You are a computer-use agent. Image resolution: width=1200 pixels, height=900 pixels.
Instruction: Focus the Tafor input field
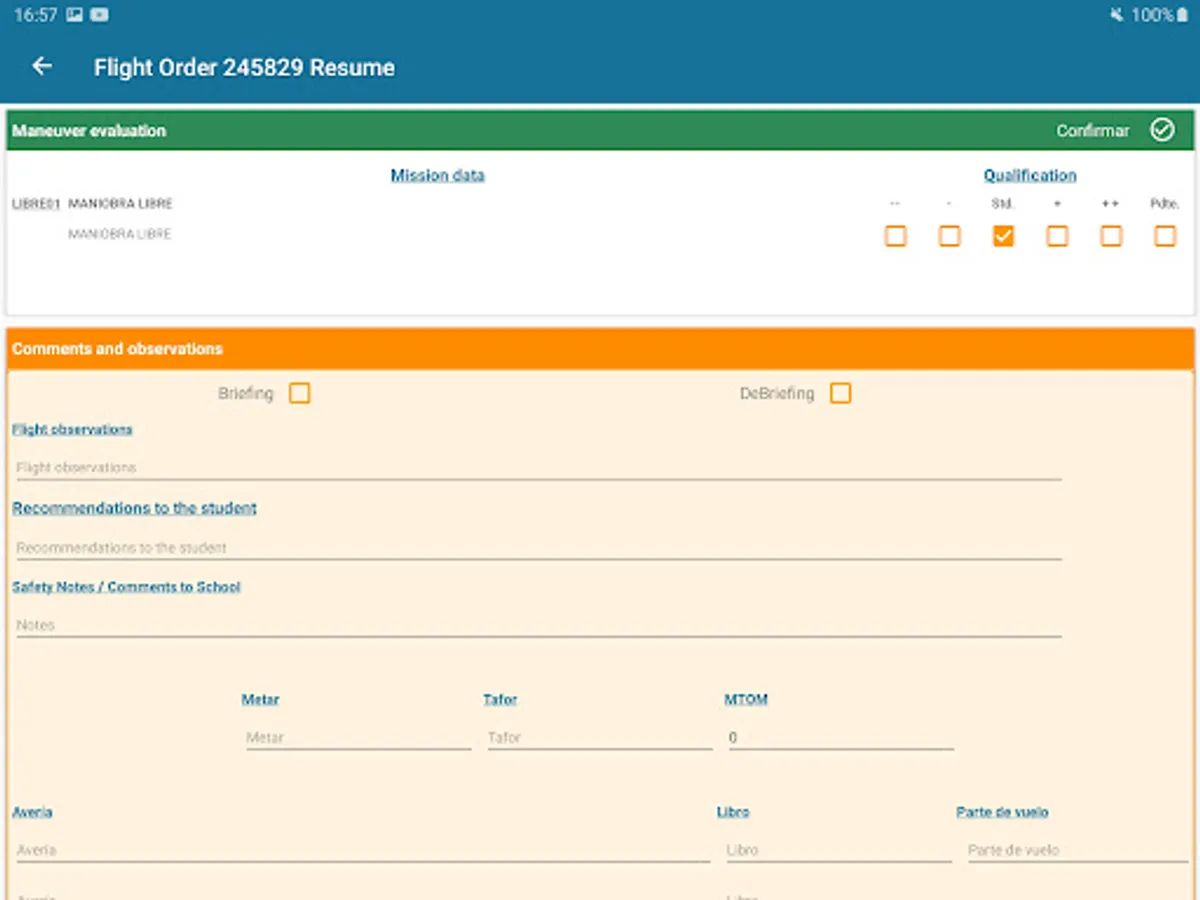click(598, 737)
